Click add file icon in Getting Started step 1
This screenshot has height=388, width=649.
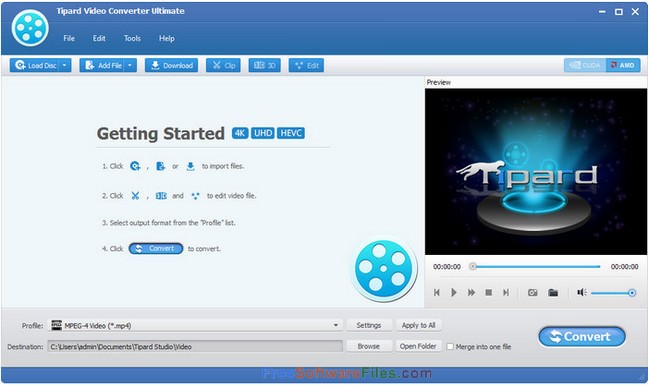(x=161, y=166)
